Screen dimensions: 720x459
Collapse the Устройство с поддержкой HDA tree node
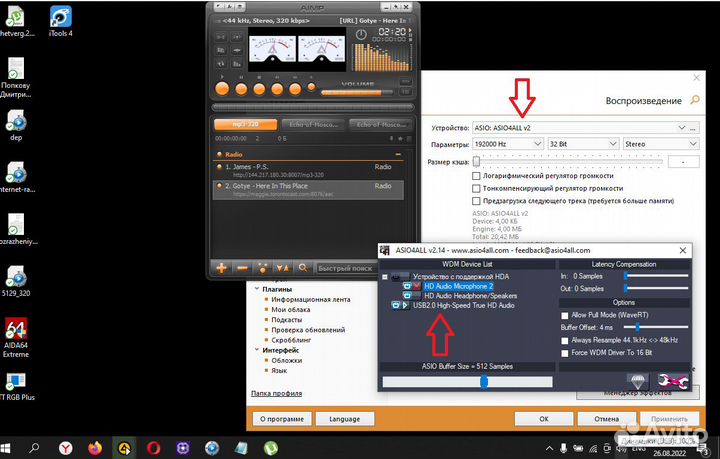click(385, 277)
